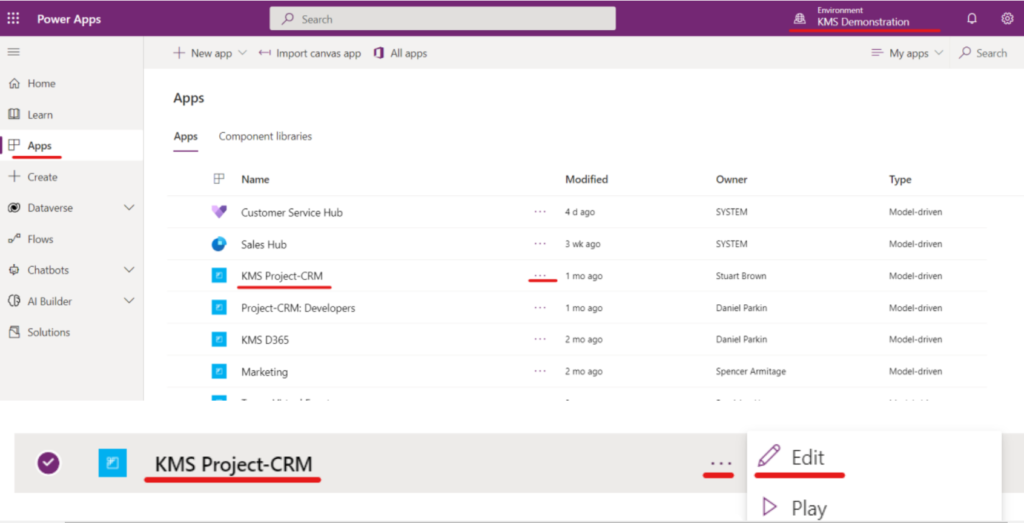The width and height of the screenshot is (1024, 523).
Task: Focus the top Search input field
Action: (443, 19)
